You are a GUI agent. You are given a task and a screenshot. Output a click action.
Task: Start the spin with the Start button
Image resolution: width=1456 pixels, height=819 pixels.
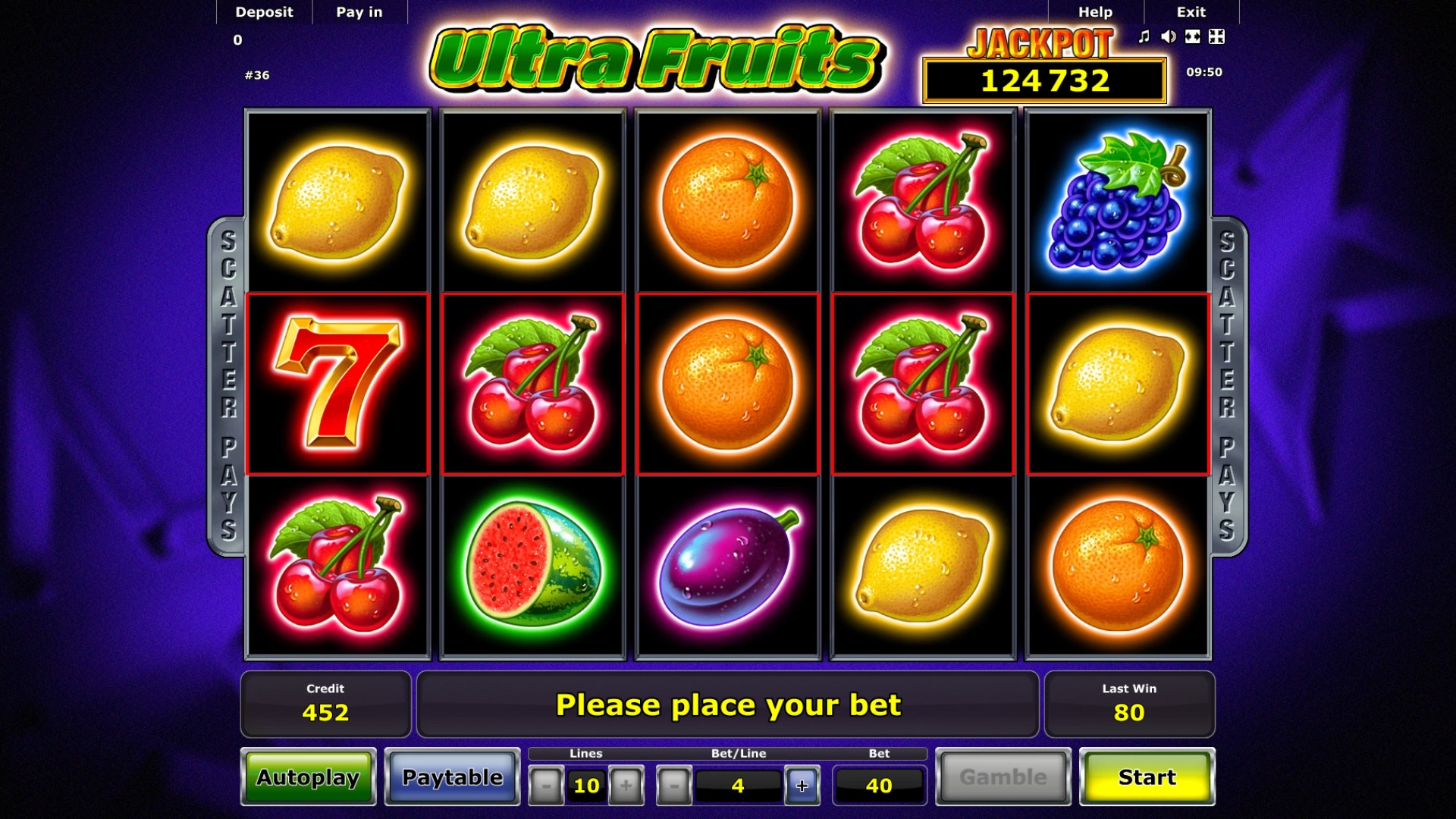pyautogui.click(x=1147, y=777)
